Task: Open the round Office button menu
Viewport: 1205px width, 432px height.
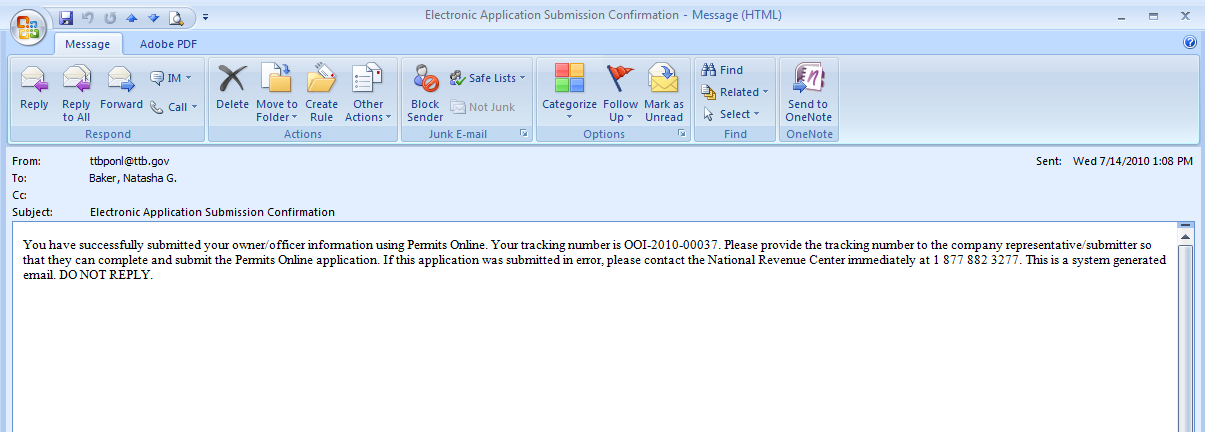Action: 28,27
